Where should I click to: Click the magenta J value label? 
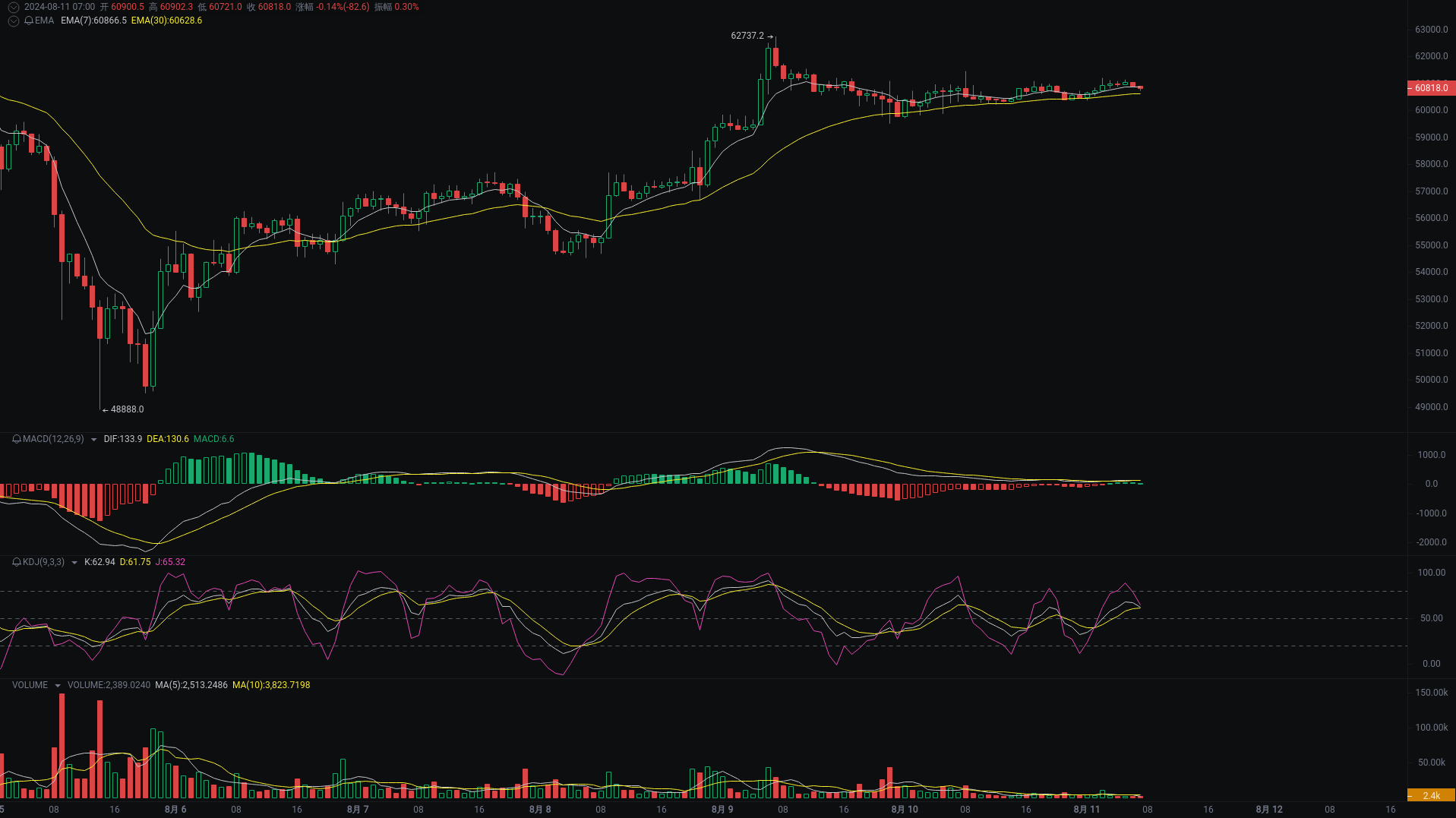click(x=170, y=562)
